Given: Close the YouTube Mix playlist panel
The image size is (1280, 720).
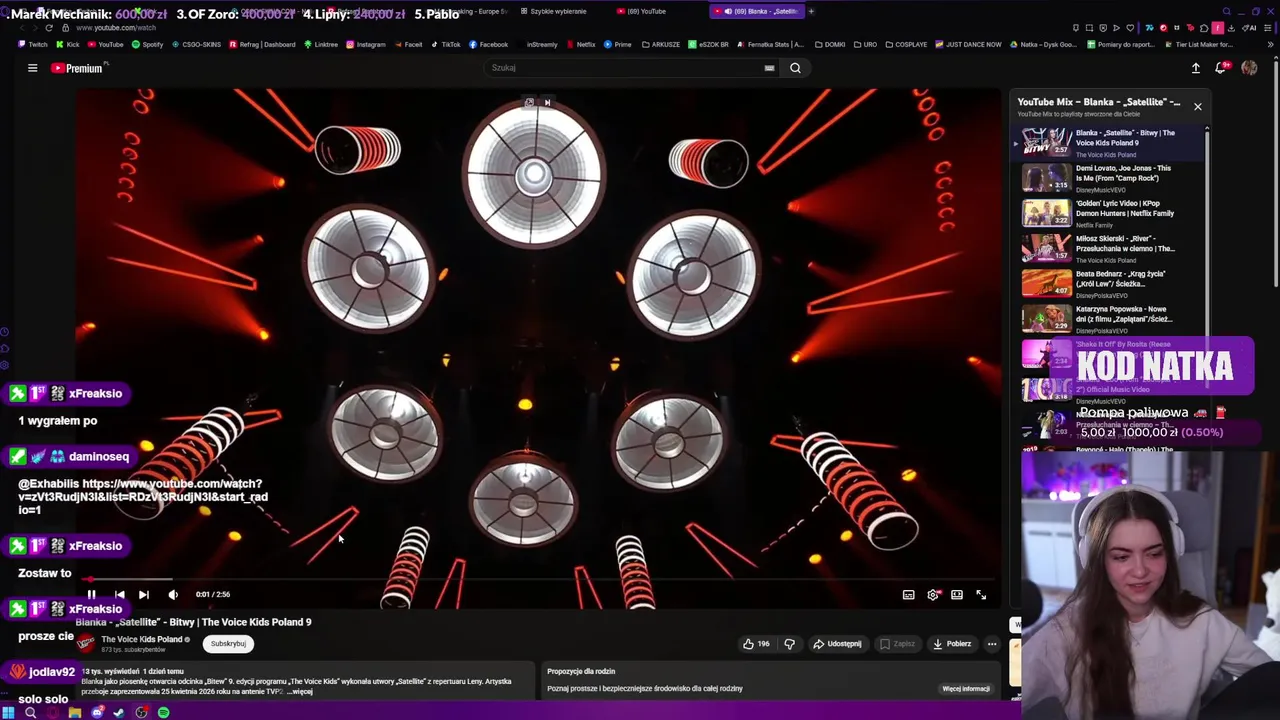Looking at the screenshot, I should [1197, 106].
